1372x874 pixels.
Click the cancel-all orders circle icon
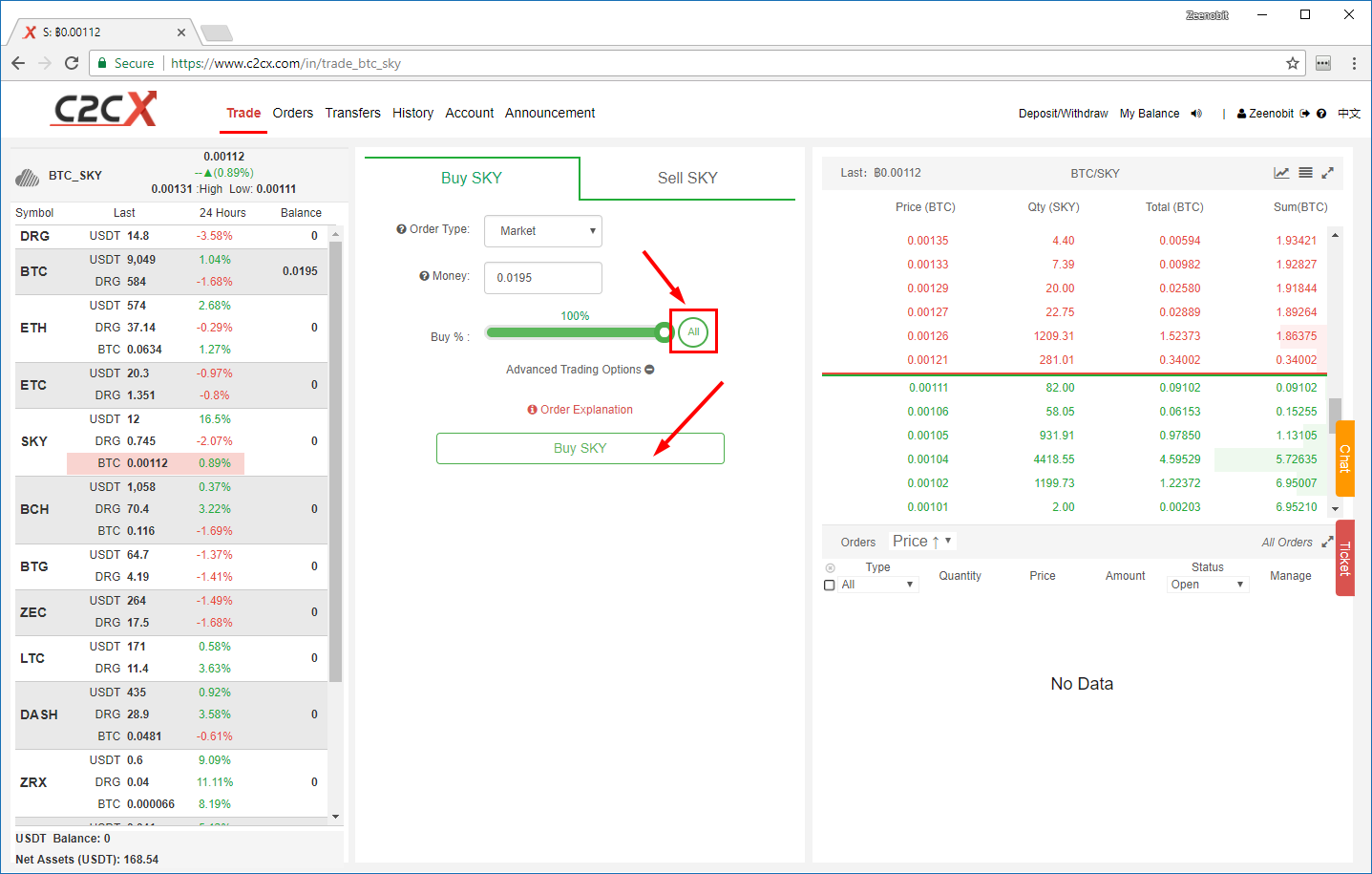point(830,567)
